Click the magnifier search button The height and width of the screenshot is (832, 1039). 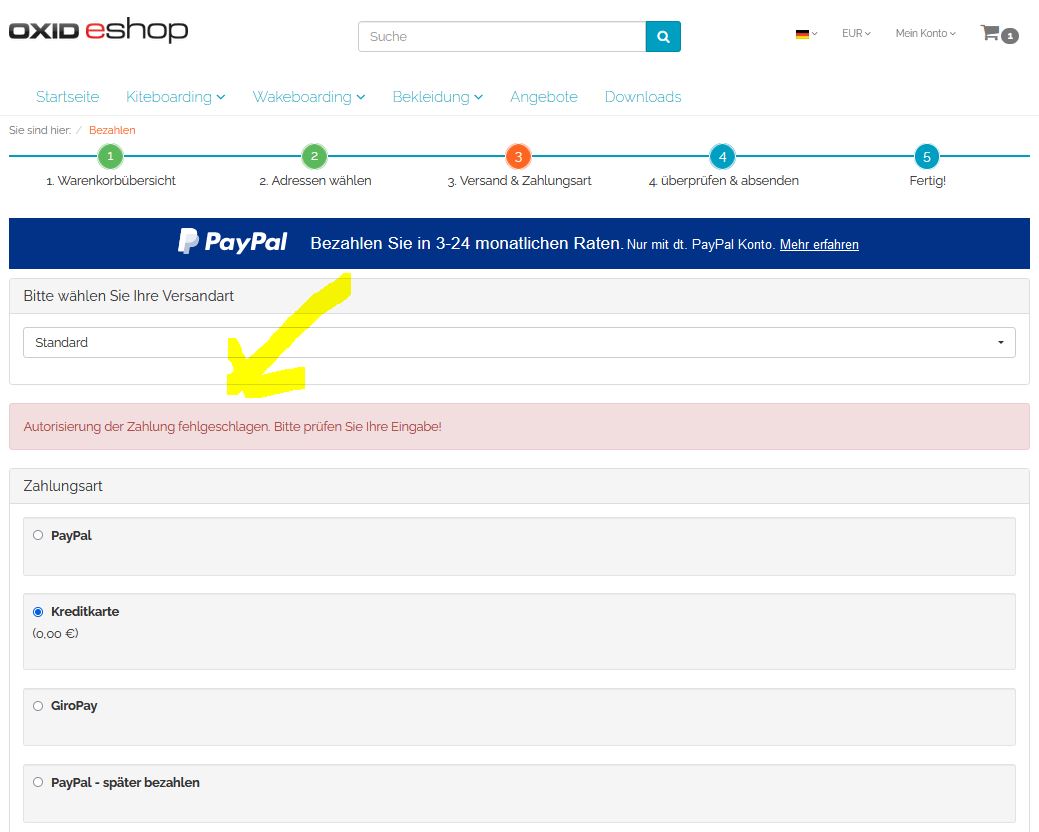(663, 36)
